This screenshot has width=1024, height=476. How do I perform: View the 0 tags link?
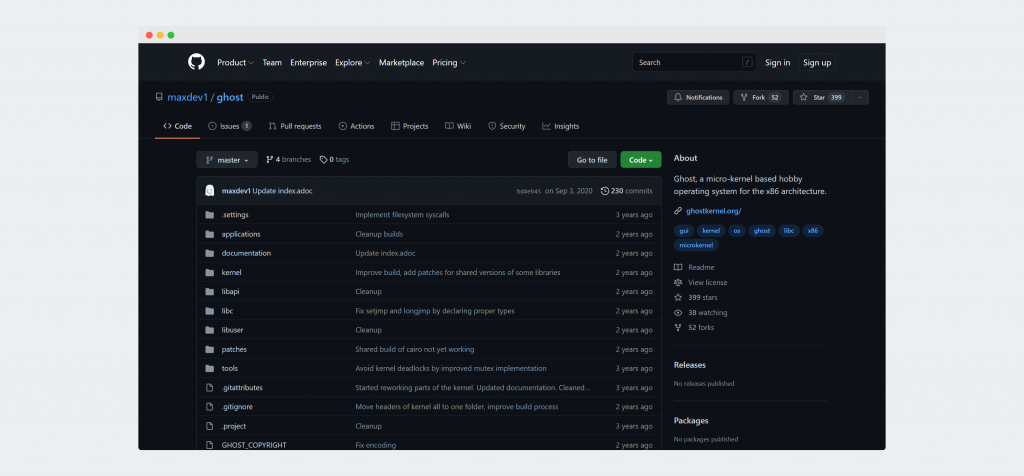(x=334, y=159)
